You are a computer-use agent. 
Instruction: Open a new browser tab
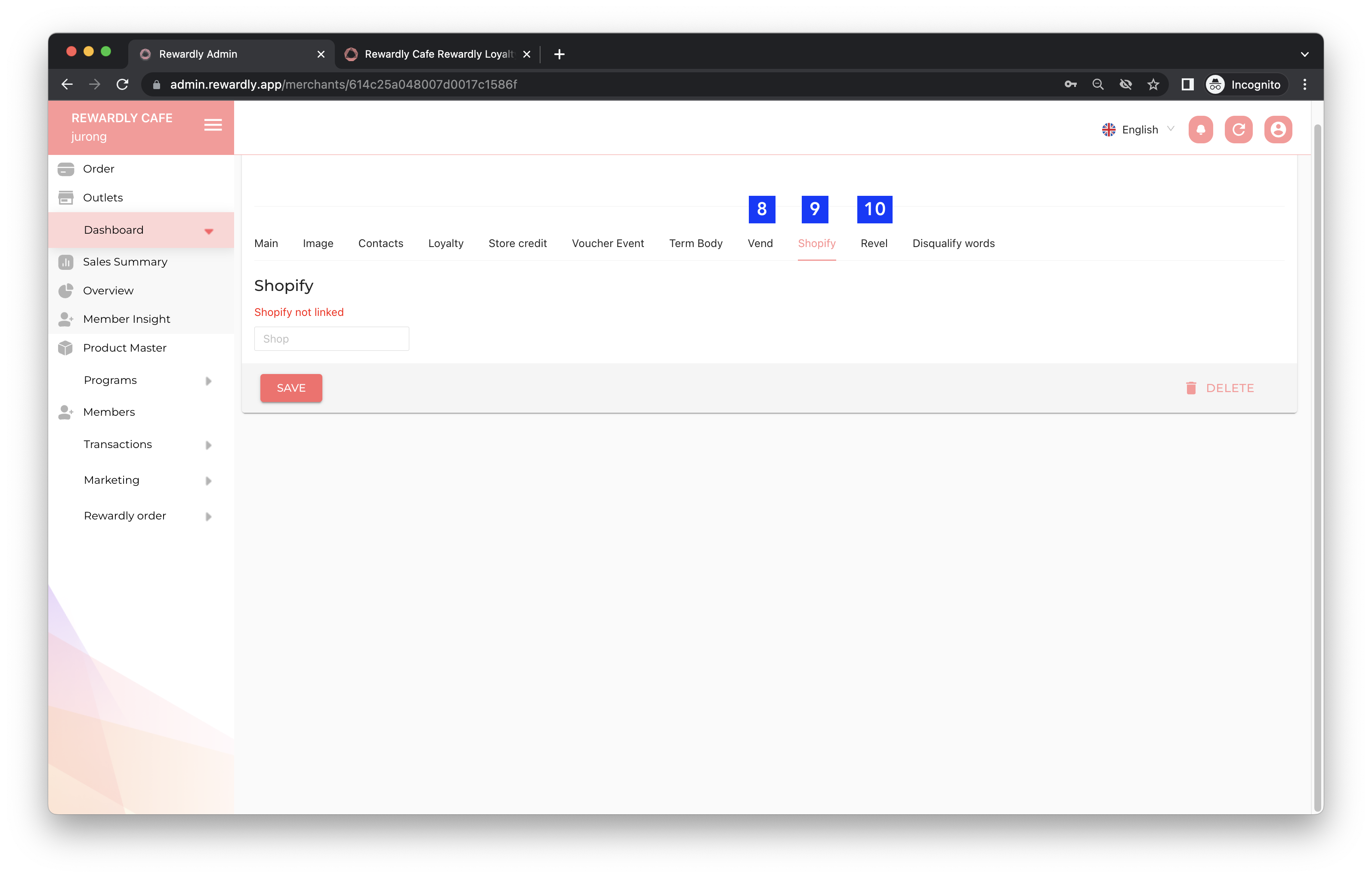(x=559, y=54)
